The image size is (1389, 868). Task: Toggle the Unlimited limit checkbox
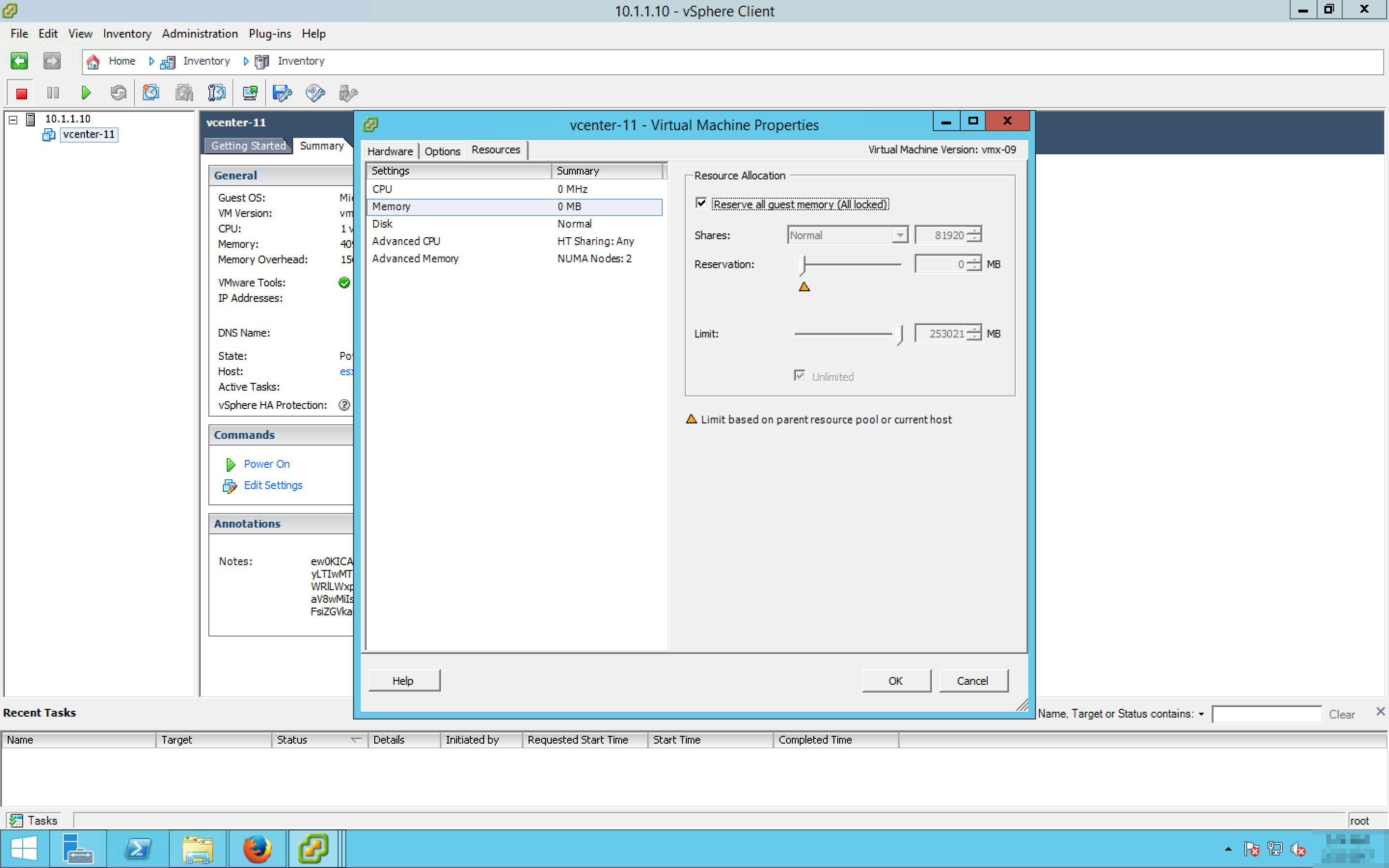[800, 376]
